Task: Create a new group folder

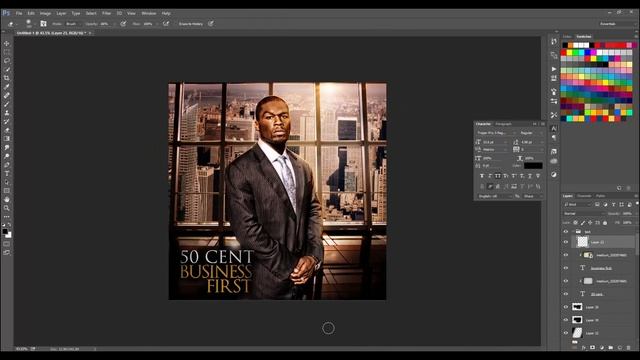Action: click(x=611, y=348)
